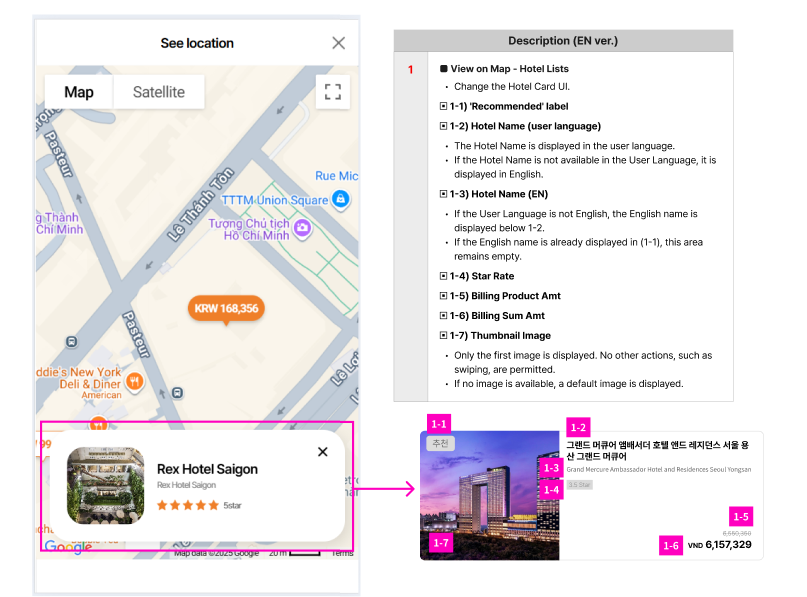807x597 pixels.
Task: Click bus stop icon near Pasteur street
Action: click(72, 342)
